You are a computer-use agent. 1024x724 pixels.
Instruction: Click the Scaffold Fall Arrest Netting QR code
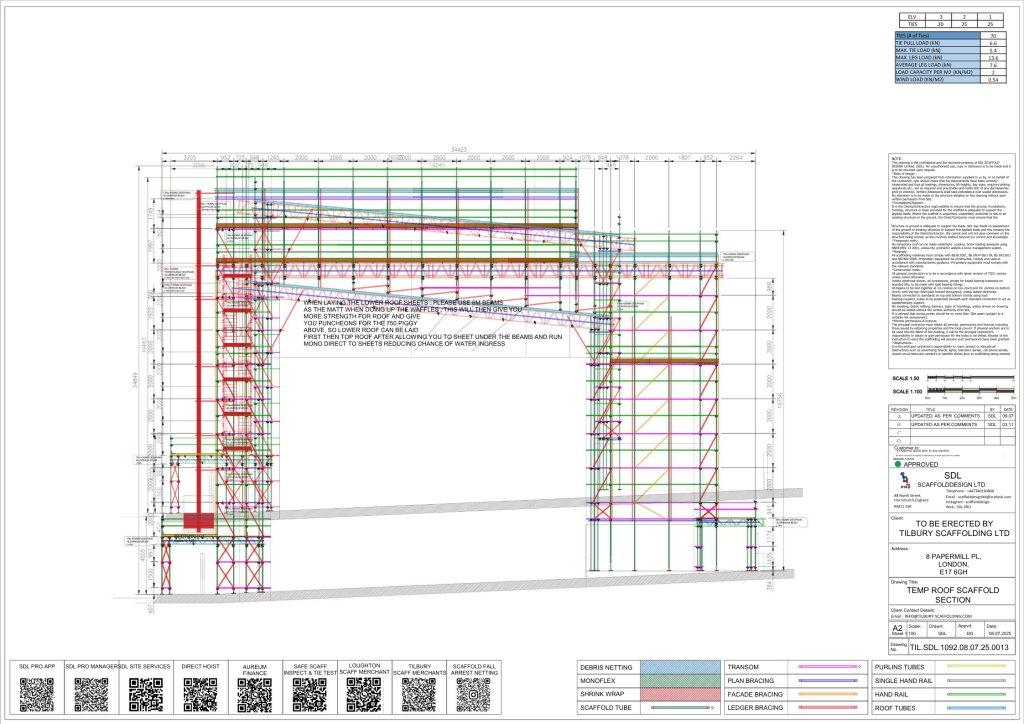pos(473,694)
